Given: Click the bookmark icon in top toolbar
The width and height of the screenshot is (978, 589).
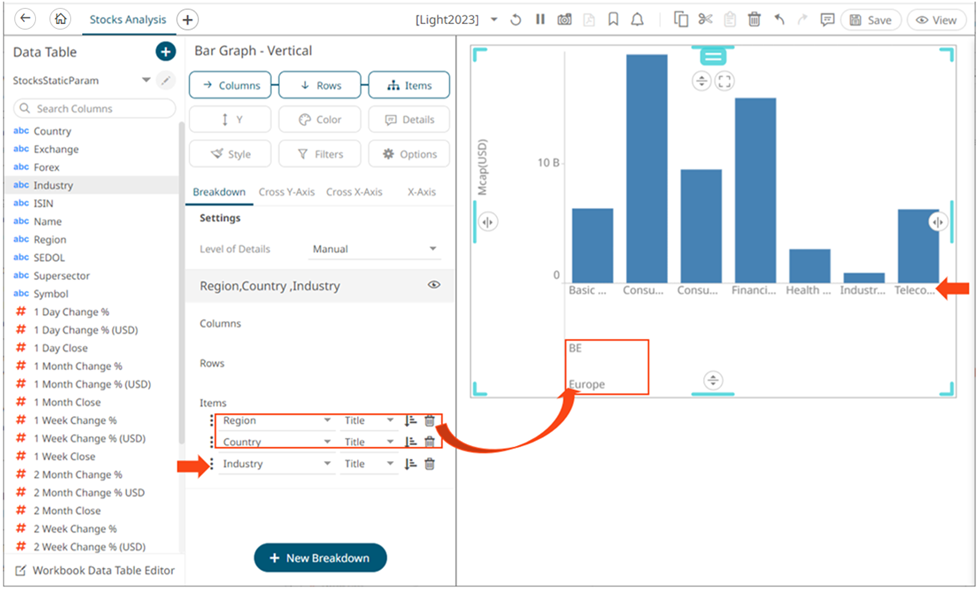Looking at the screenshot, I should point(613,20).
